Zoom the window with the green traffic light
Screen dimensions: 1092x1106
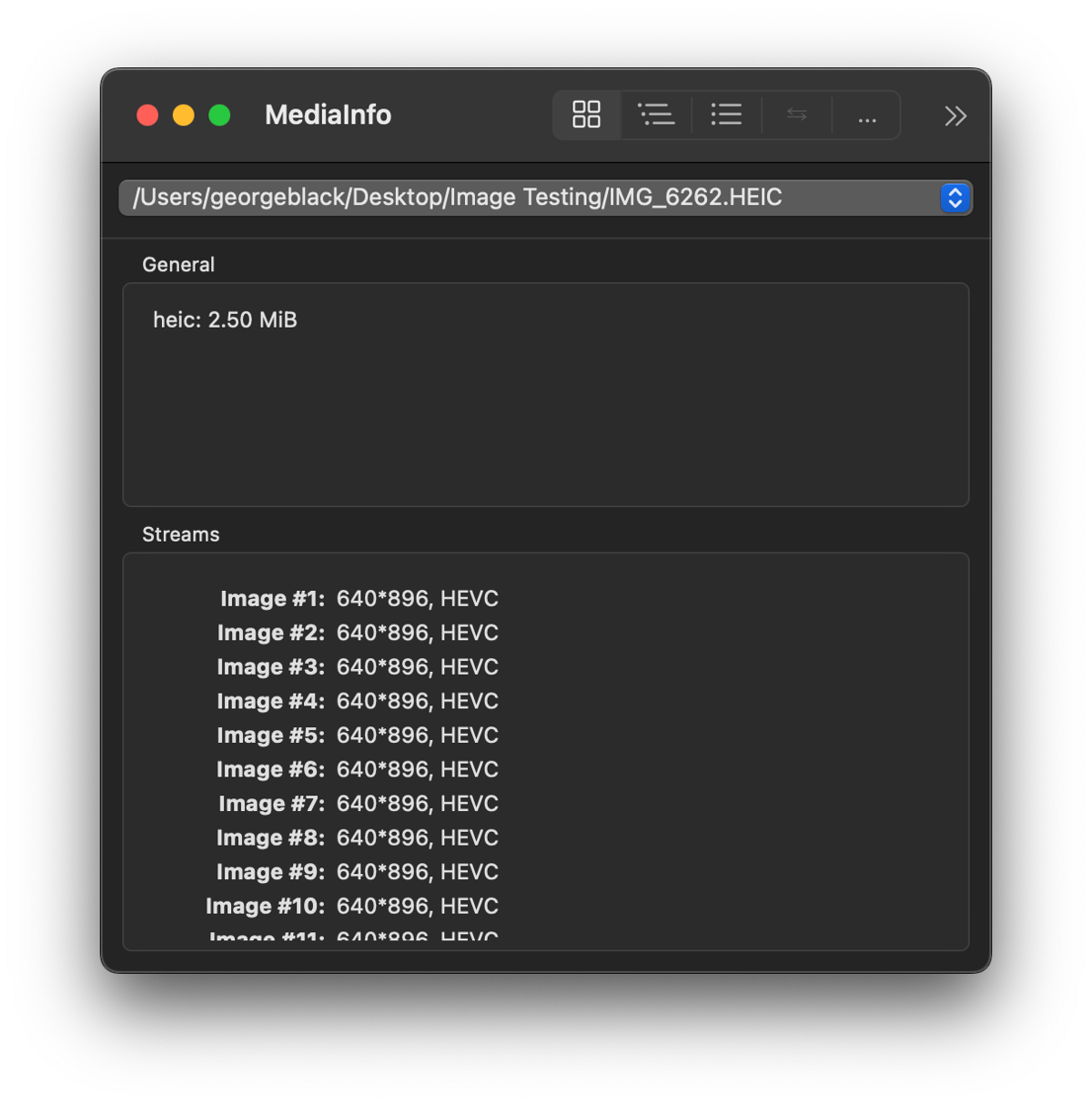coord(218,115)
